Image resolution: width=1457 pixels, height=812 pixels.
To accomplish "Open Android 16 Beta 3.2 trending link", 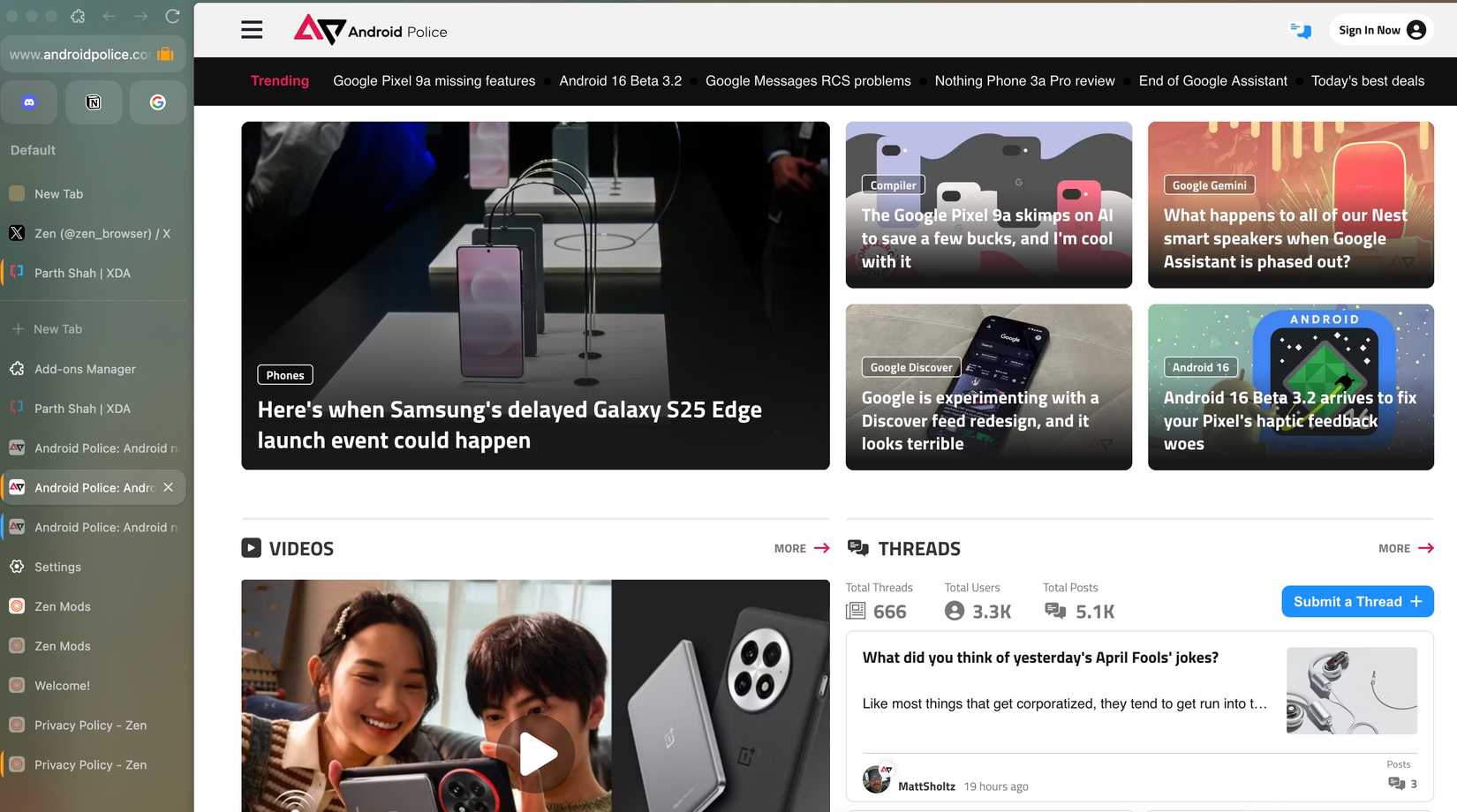I will pos(620,80).
